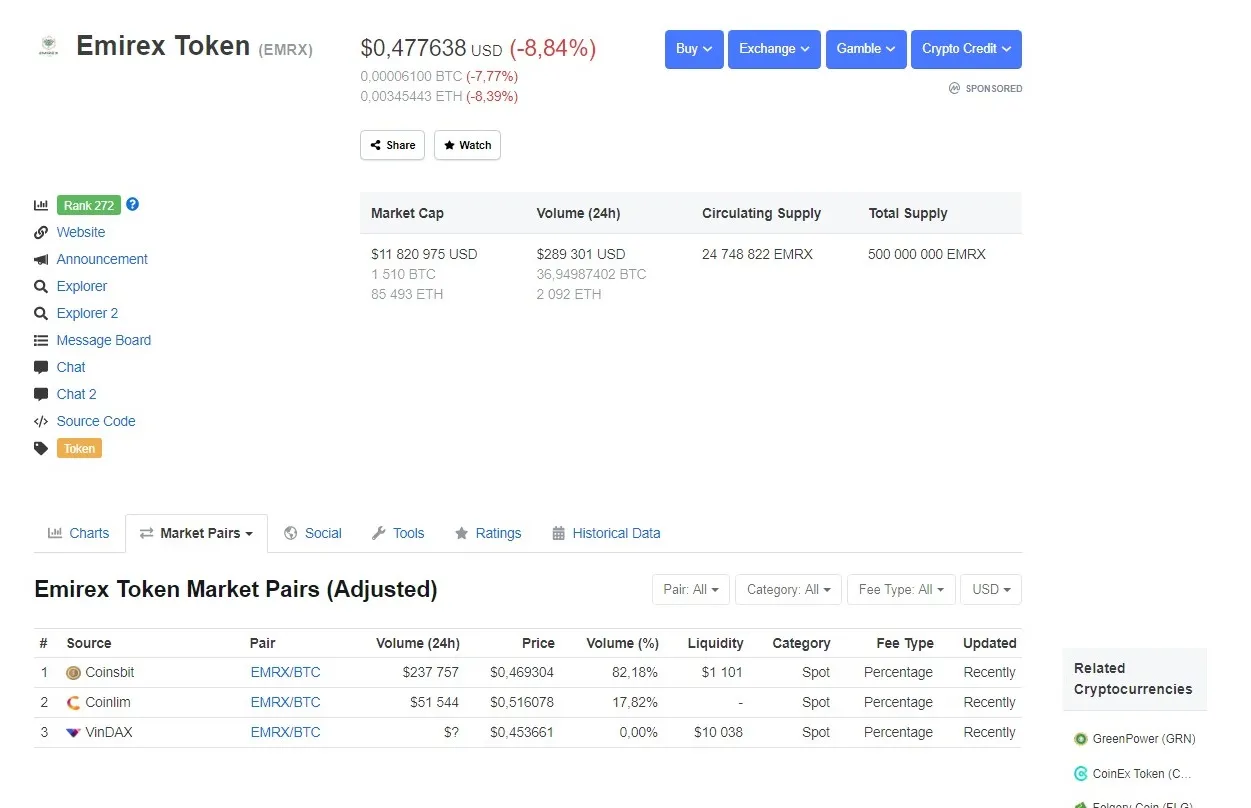
Task: Click the magnifier icon next to Explorer
Action: point(41,286)
